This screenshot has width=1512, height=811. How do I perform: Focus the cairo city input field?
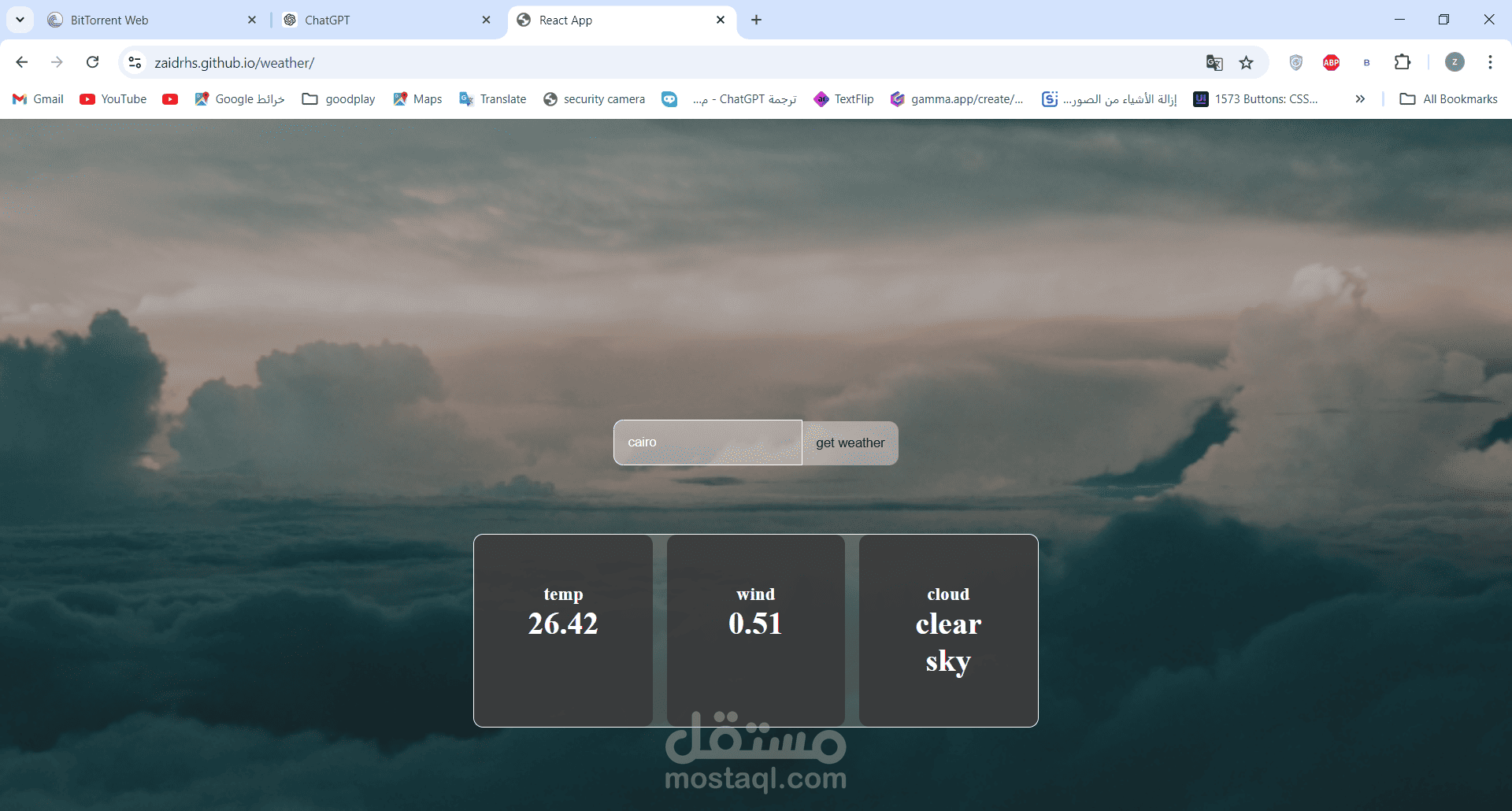pyautogui.click(x=708, y=443)
